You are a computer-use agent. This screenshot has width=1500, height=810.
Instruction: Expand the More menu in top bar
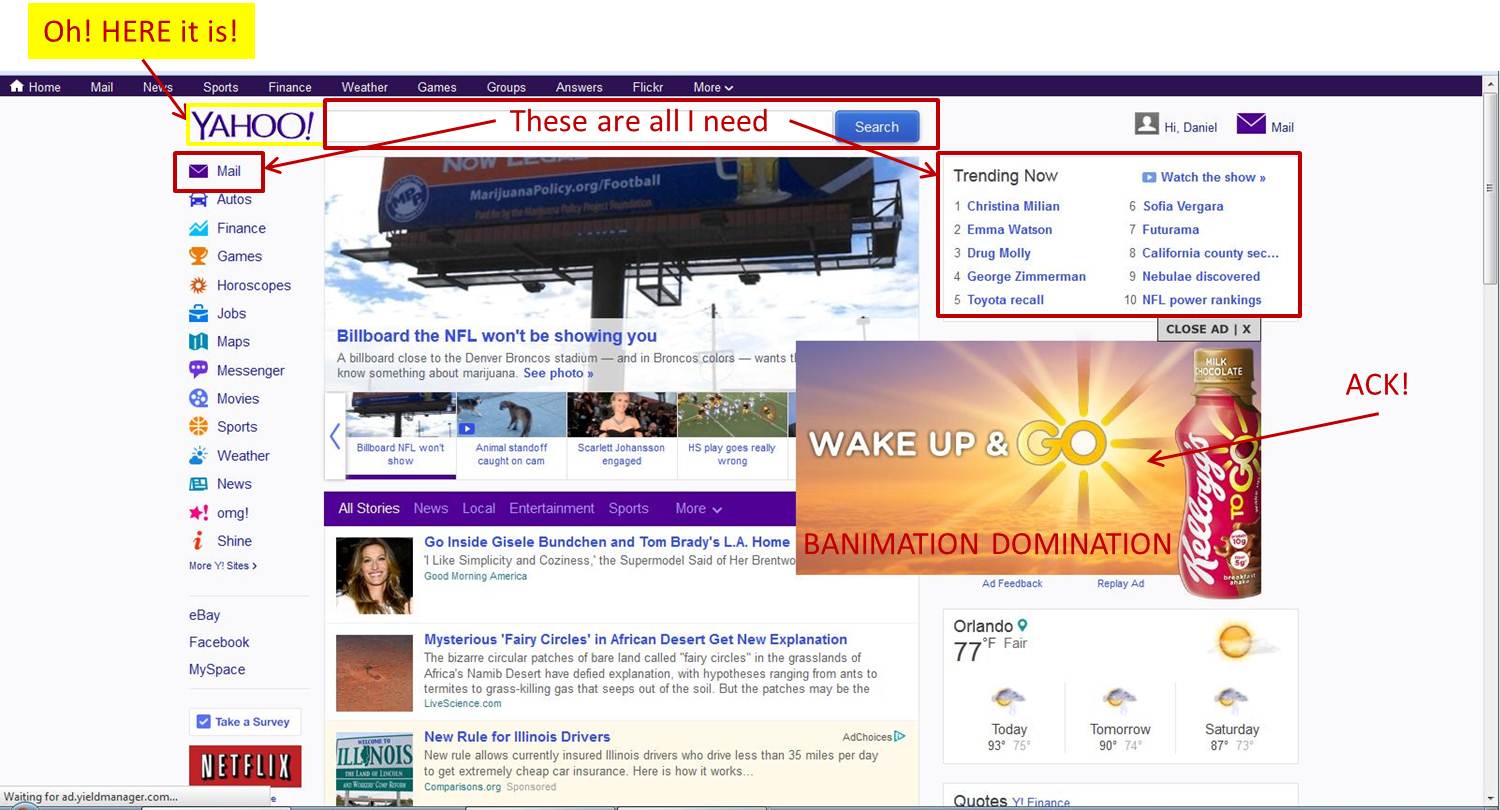pos(713,87)
